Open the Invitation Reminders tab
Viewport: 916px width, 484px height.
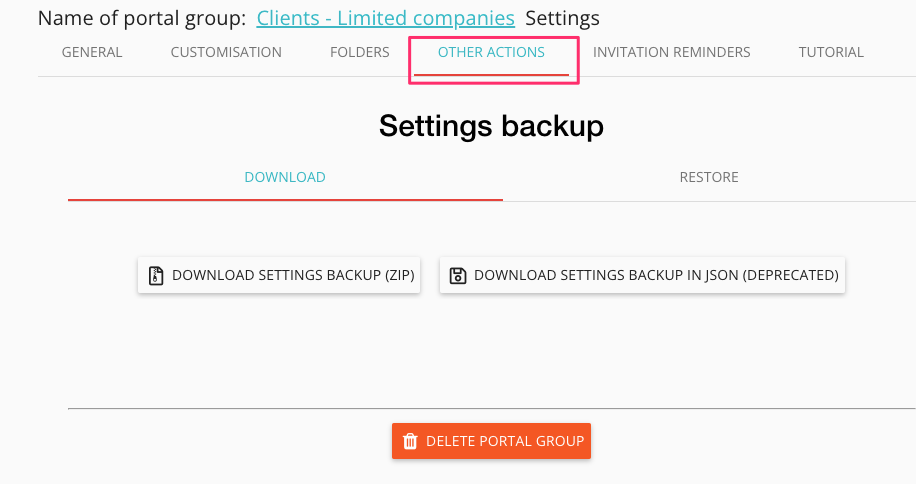[671, 52]
